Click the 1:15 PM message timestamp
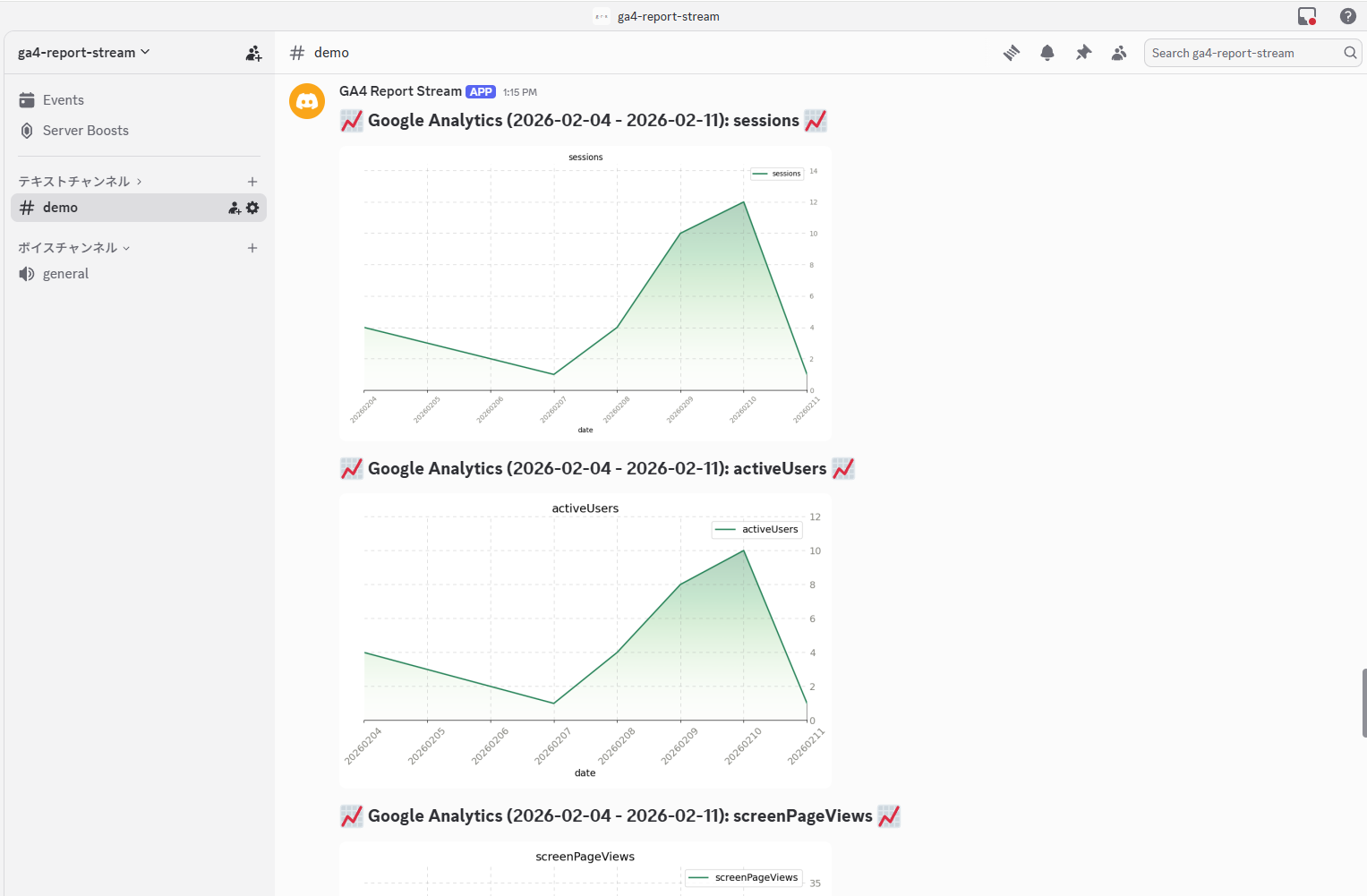This screenshot has height=896, width=1367. (x=520, y=92)
